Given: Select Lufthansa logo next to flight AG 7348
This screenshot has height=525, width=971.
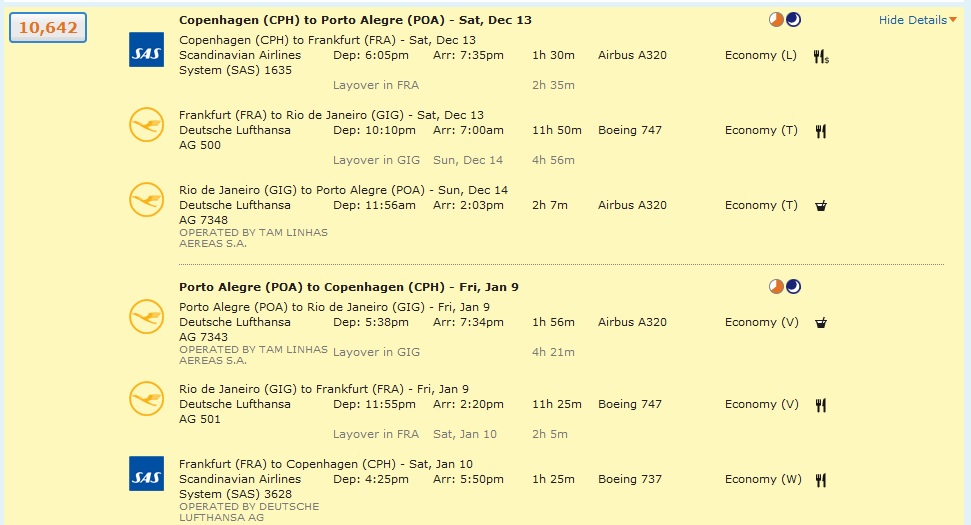Looking at the screenshot, I should (x=146, y=200).
